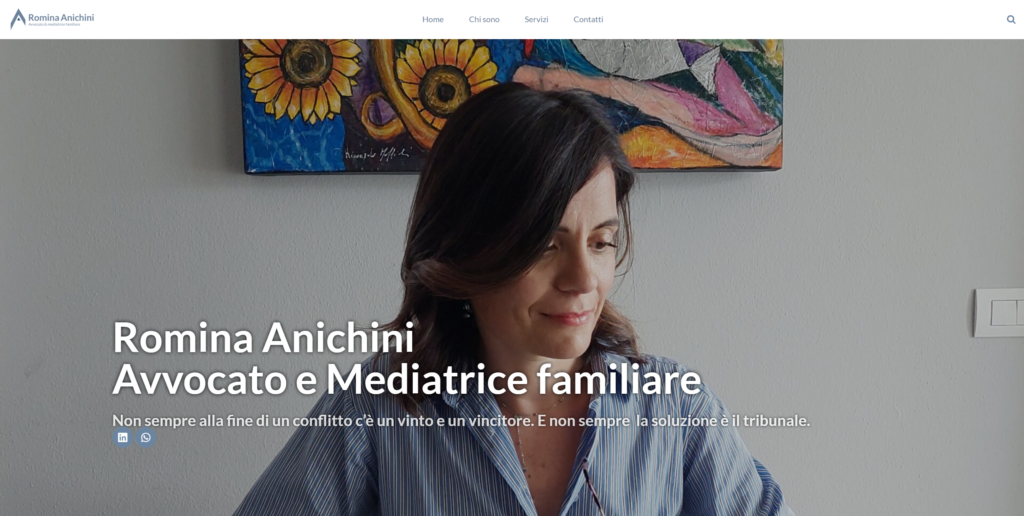This screenshot has width=1024, height=516.
Task: Click the A-shaped logo mark in header
Action: point(18,19)
